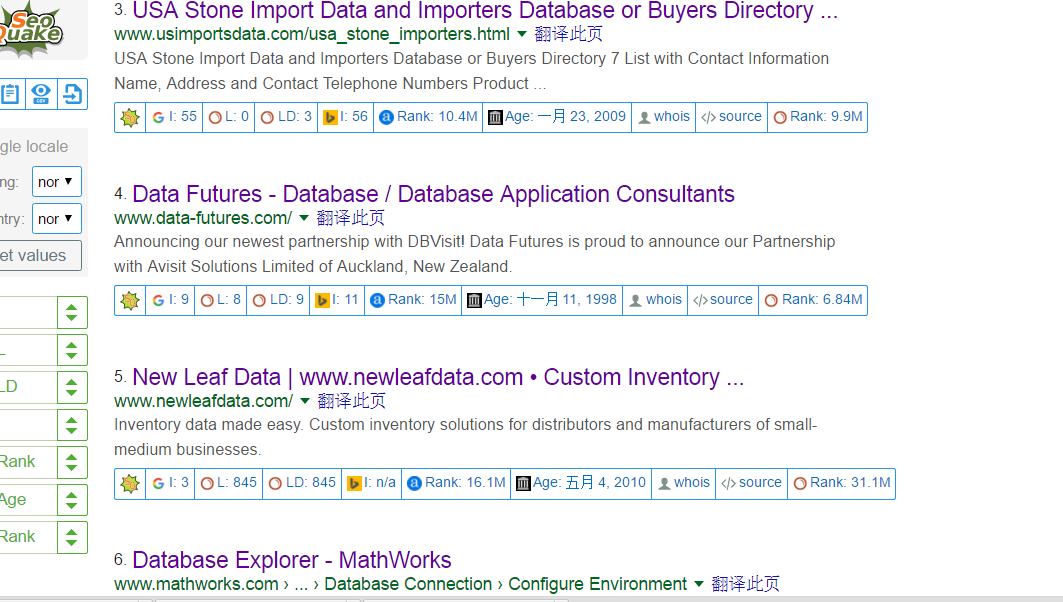
Task: Expand dropdown arrow beside usimportsdata URL
Action: point(521,34)
